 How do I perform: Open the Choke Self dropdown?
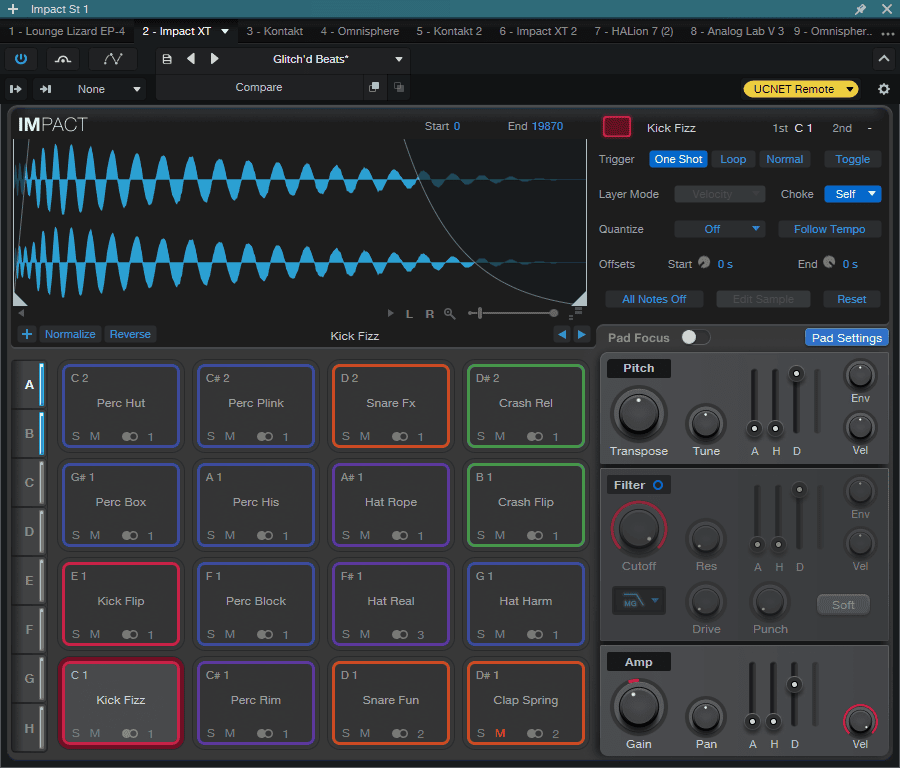click(x=852, y=194)
